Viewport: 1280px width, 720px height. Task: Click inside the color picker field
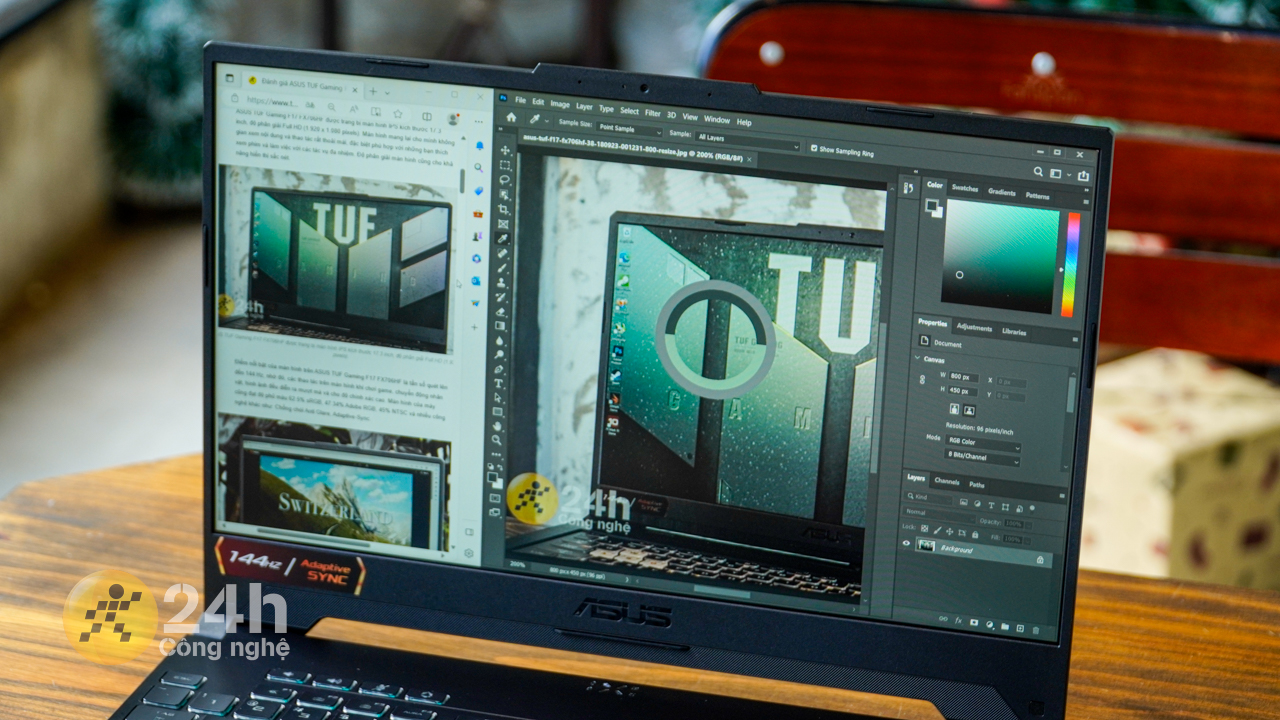1000,255
